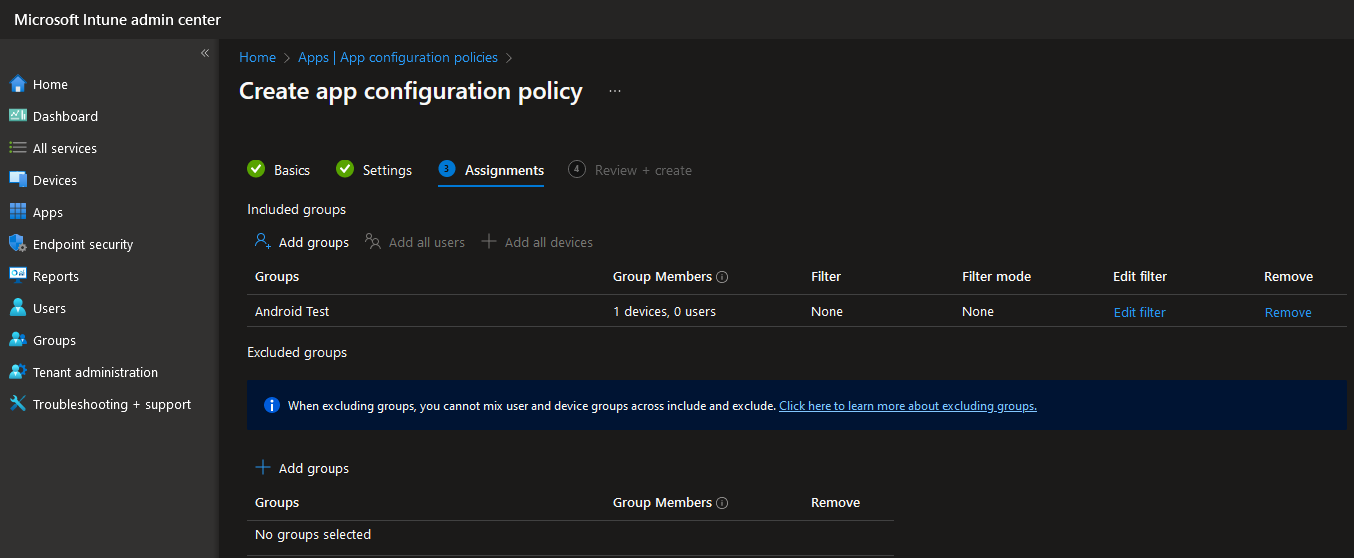Click Add groups under Included groups
The image size is (1354, 558).
[301, 242]
